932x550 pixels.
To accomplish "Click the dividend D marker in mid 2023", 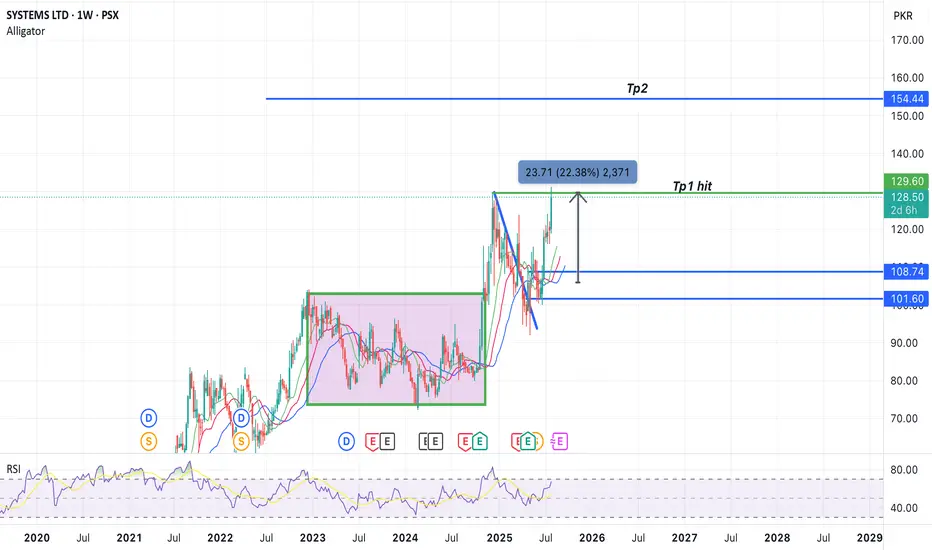I will pos(347,441).
